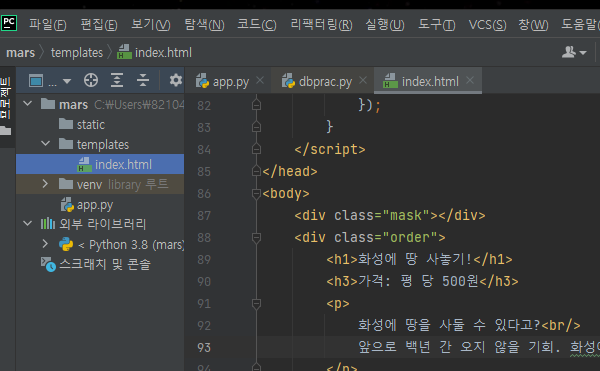Click the collapse all icon in project toolbar
The height and width of the screenshot is (371, 600).
click(143, 80)
